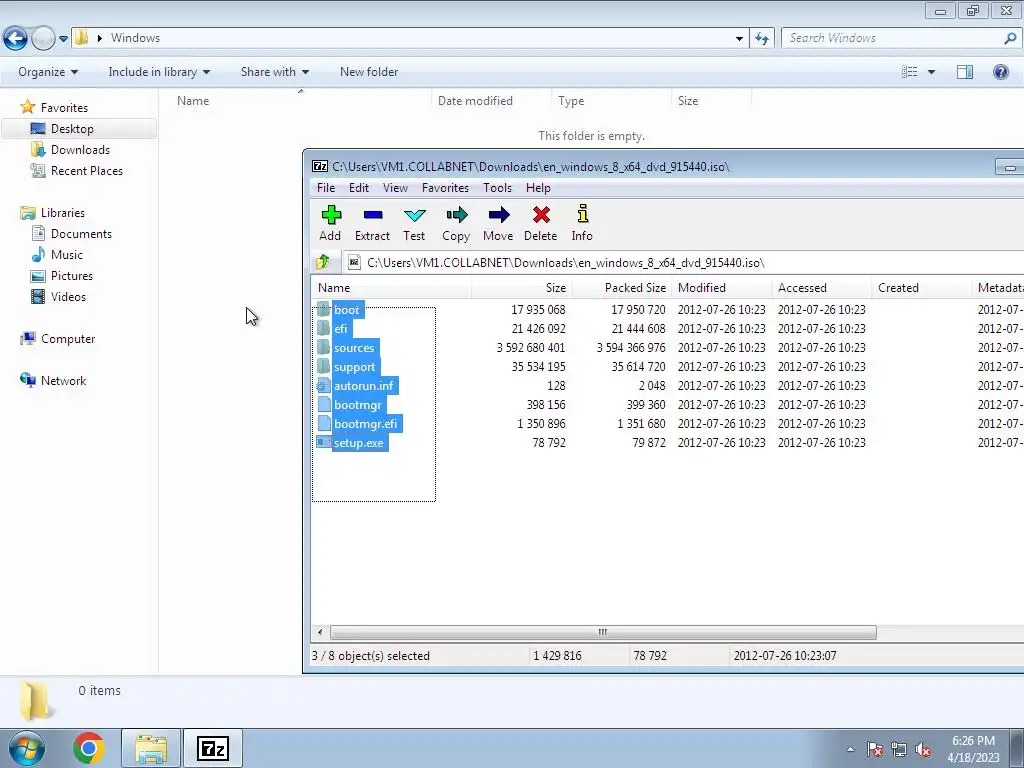The width and height of the screenshot is (1024, 768).
Task: Show the Explorer preview pane
Action: 965,72
